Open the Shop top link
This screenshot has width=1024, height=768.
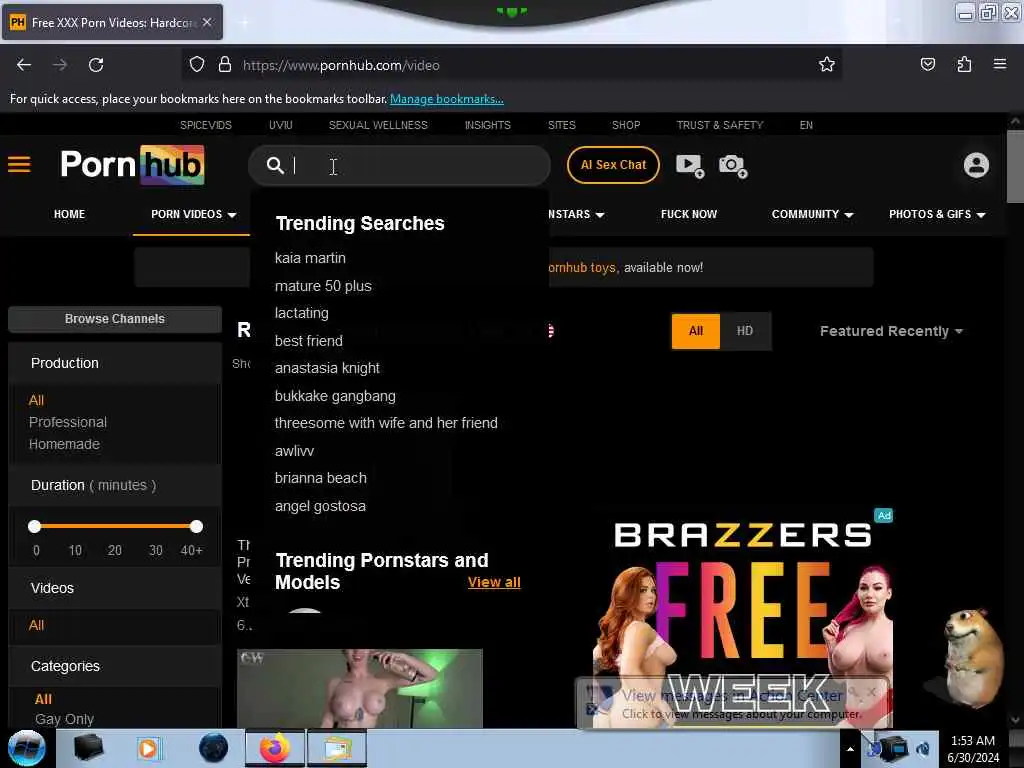pos(626,125)
